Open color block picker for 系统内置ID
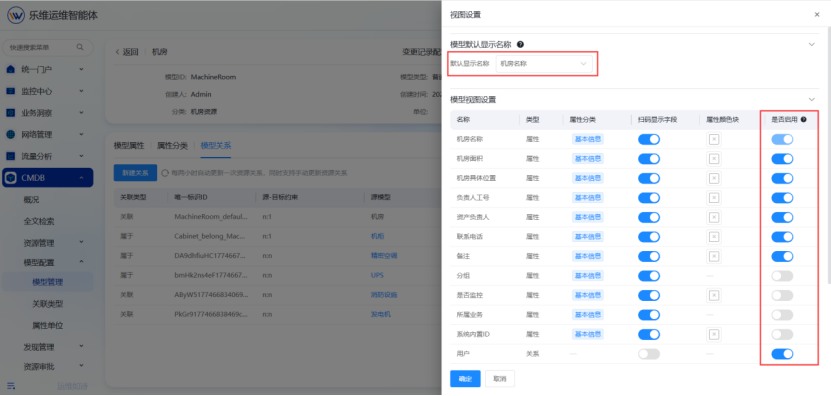This screenshot has width=831, height=396. coord(714,335)
